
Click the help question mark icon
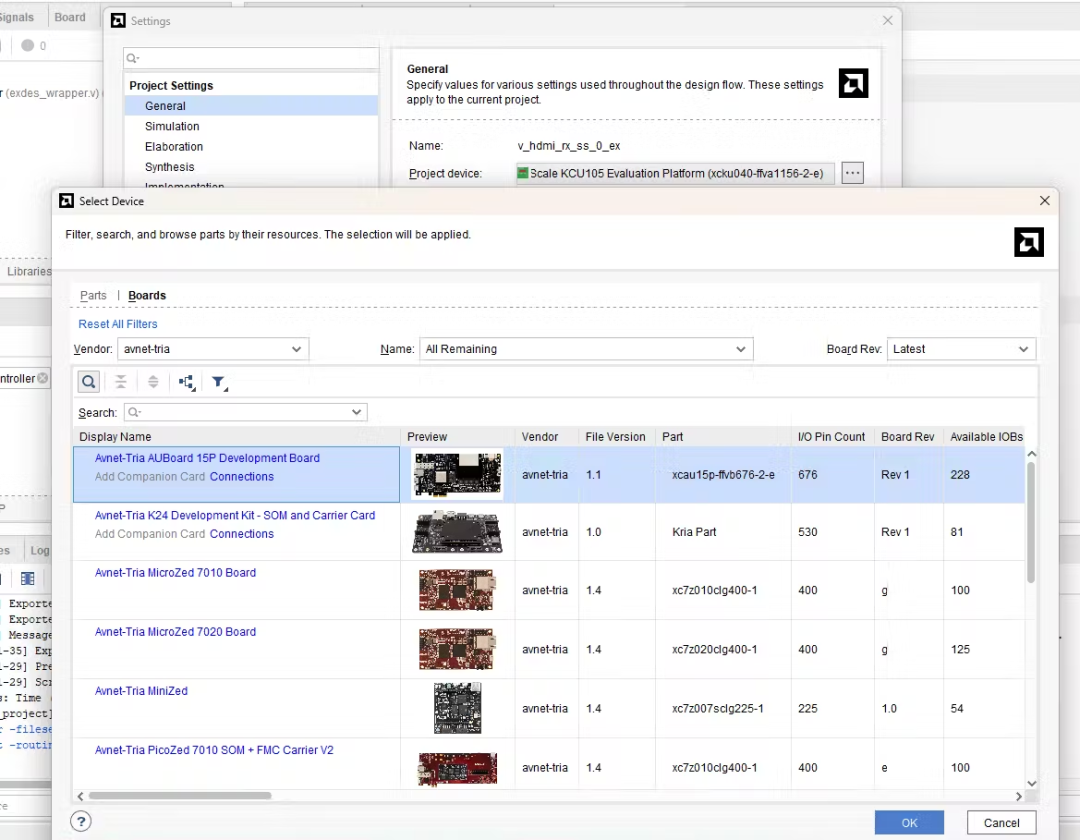[81, 822]
